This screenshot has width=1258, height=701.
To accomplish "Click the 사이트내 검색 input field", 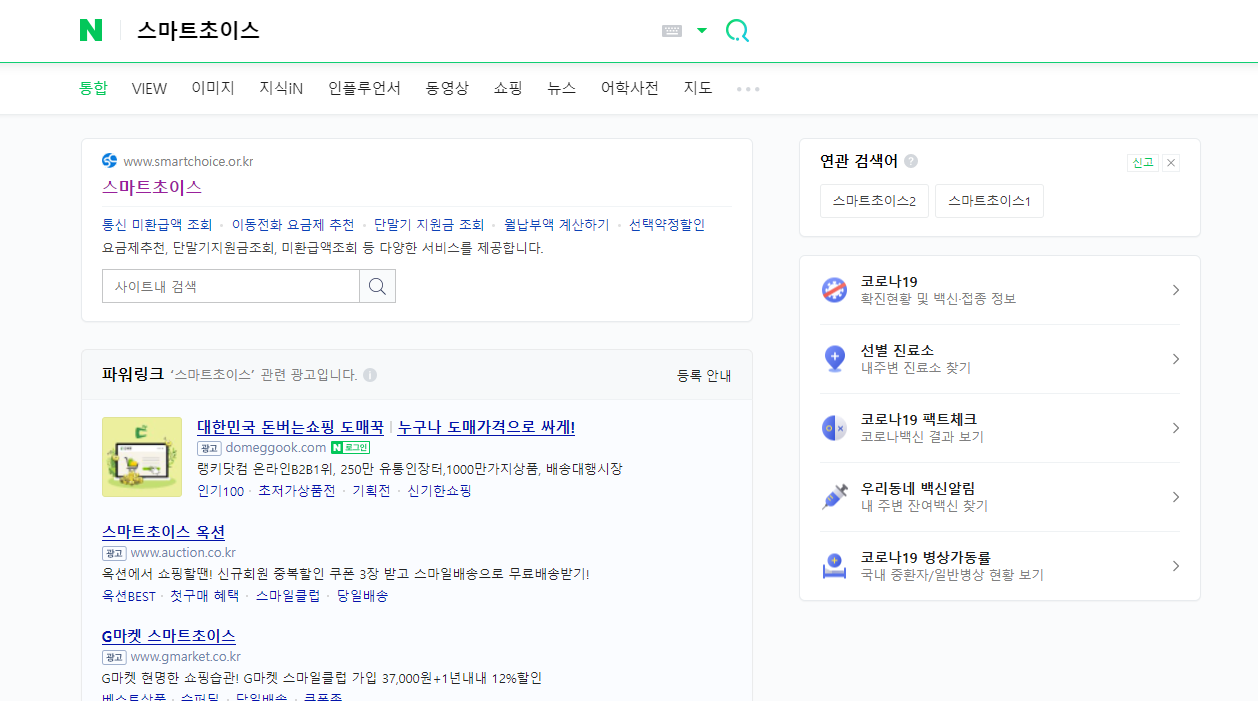I will click(x=231, y=286).
